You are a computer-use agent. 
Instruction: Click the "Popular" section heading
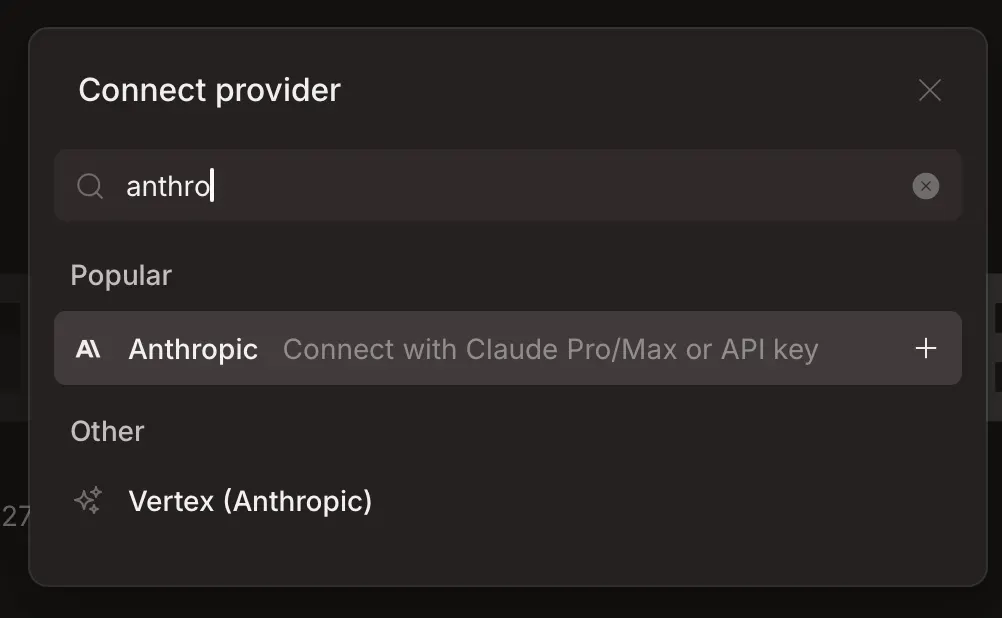pyautogui.click(x=121, y=275)
